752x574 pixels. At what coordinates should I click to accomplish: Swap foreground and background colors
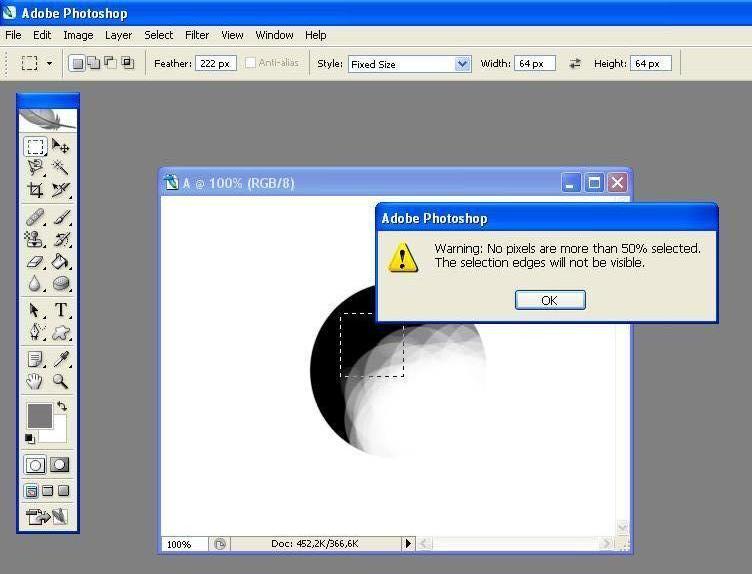coord(62,406)
